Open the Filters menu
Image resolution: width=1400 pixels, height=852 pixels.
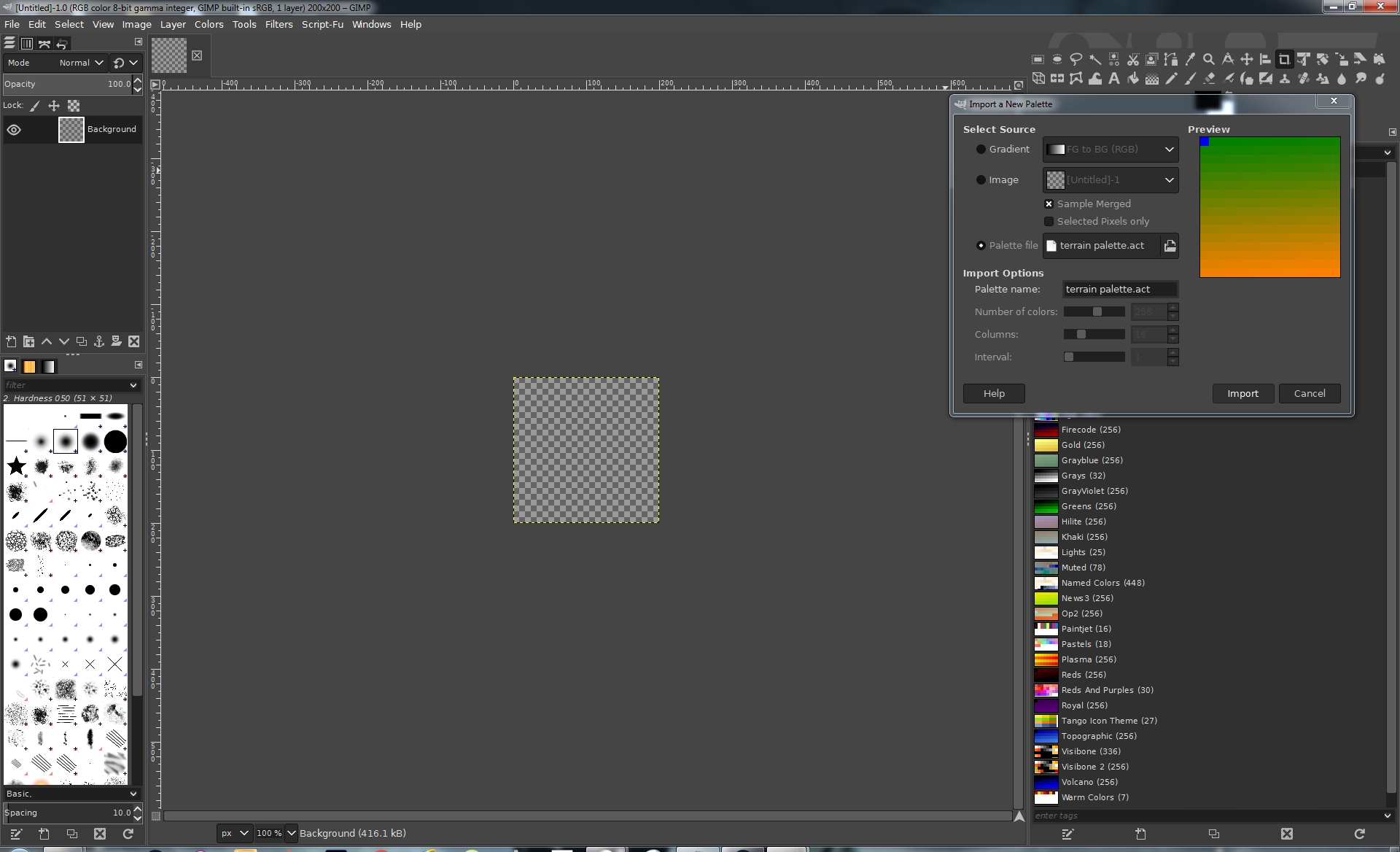279,24
